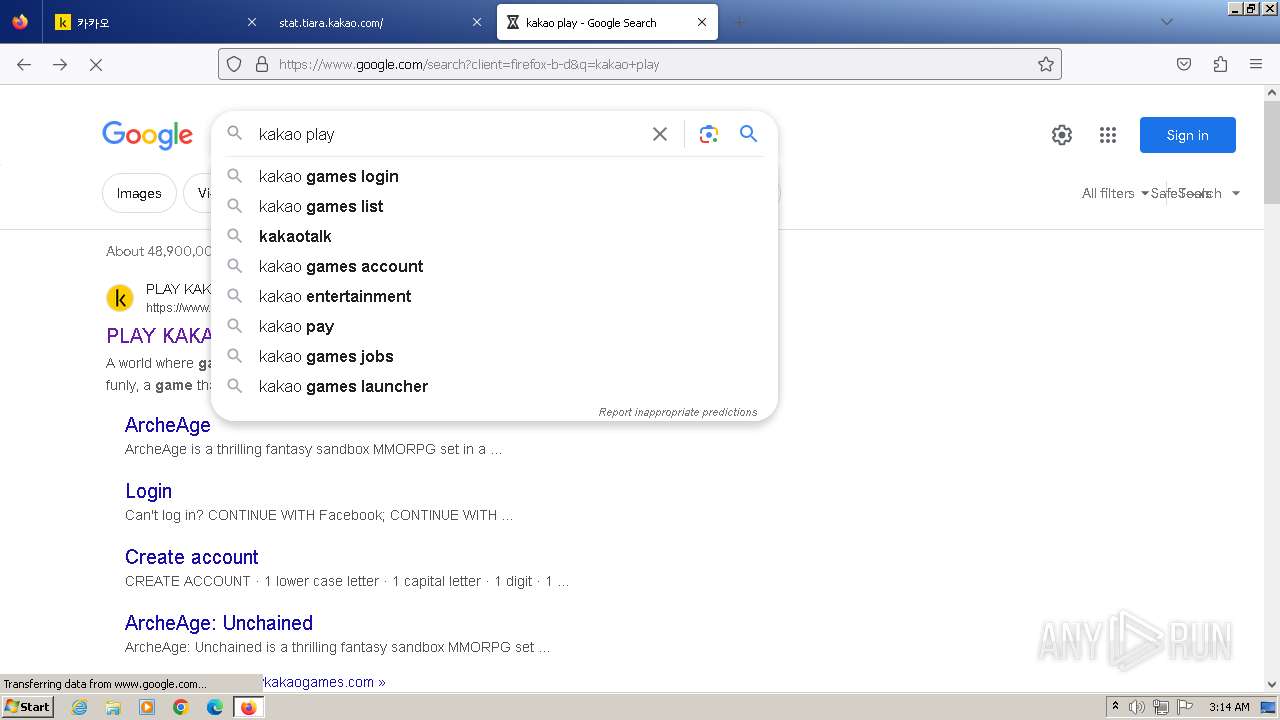Launch Microsoft Edge from taskbar

(215, 707)
